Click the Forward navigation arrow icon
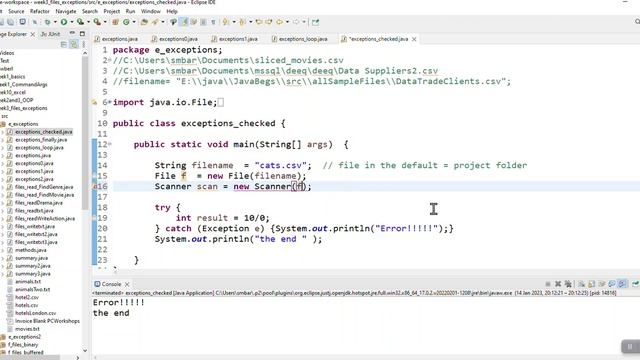Screen dimensions: 640x360 [296, 22]
